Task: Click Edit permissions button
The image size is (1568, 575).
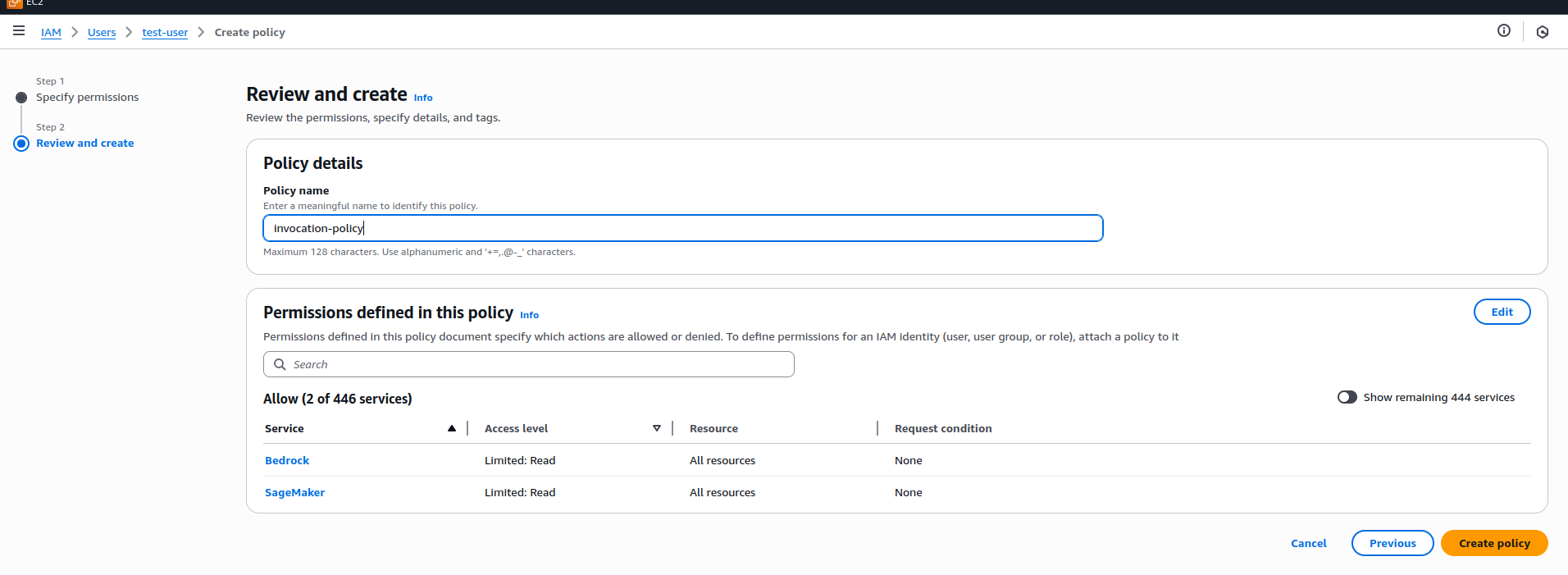Action: pyautogui.click(x=1502, y=312)
